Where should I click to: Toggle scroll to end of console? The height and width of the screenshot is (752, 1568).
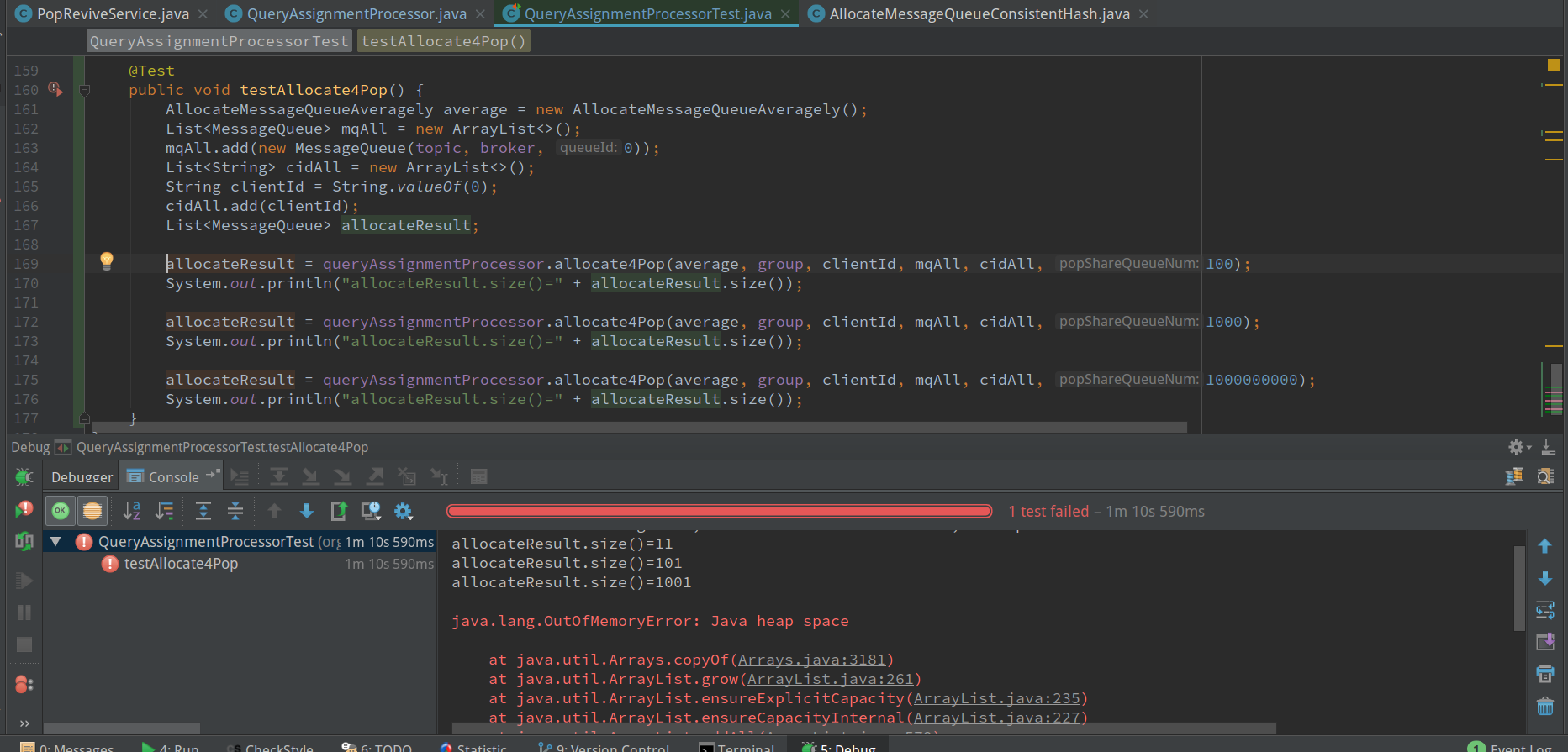pyautogui.click(x=1544, y=642)
